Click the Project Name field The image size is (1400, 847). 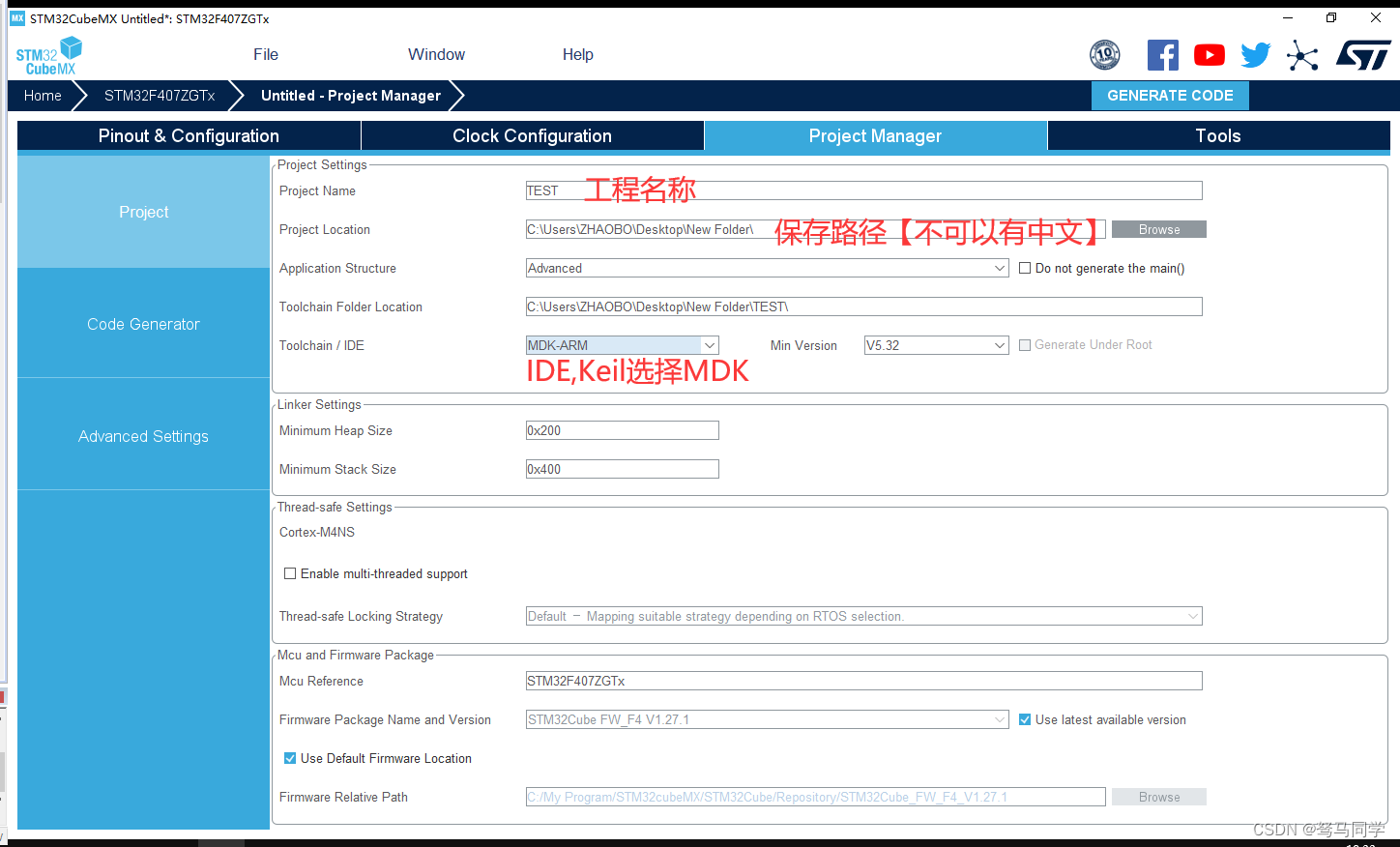pos(864,190)
